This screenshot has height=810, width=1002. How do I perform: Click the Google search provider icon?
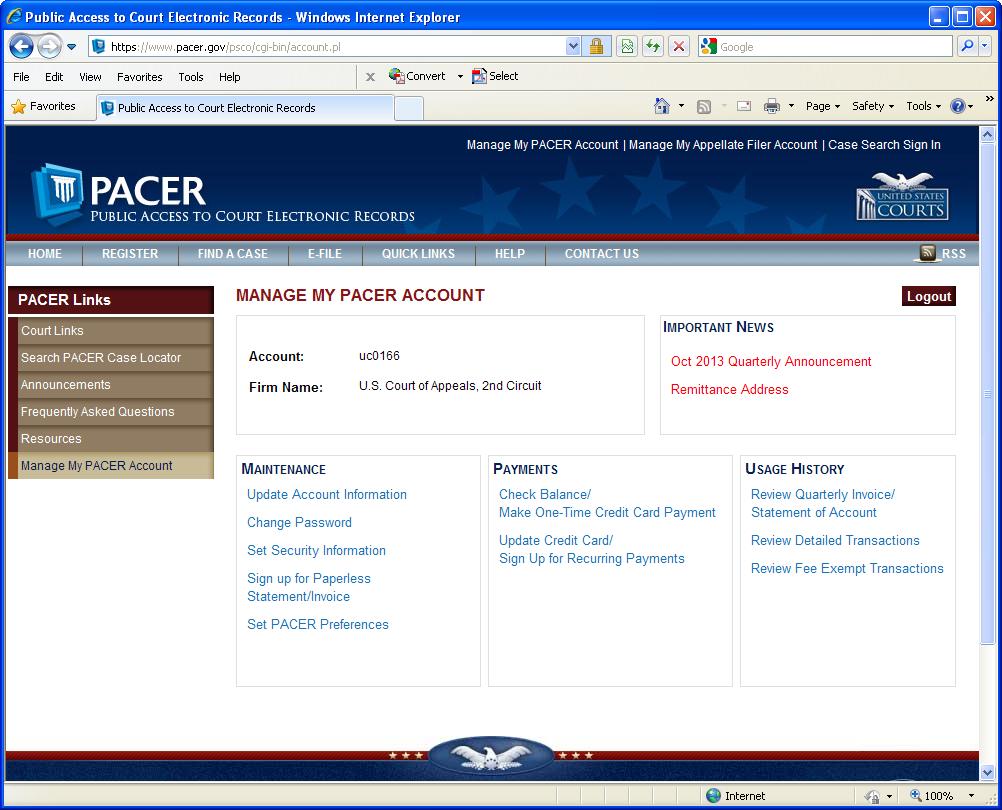tap(709, 46)
